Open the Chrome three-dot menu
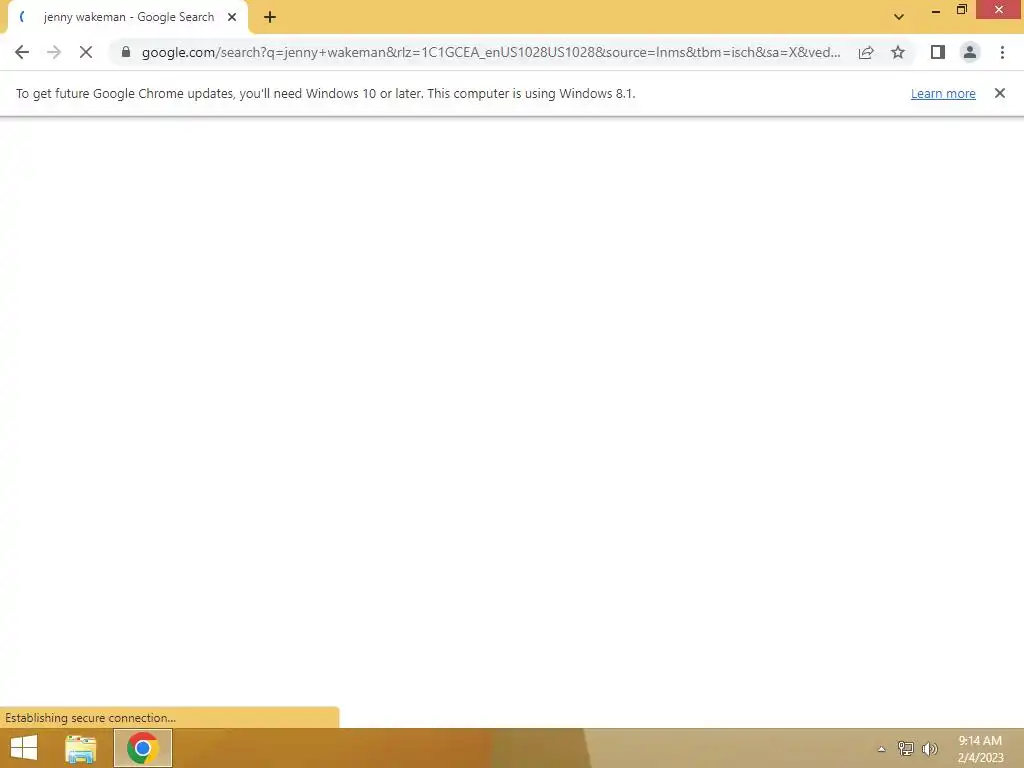The image size is (1024, 768). point(1002,52)
